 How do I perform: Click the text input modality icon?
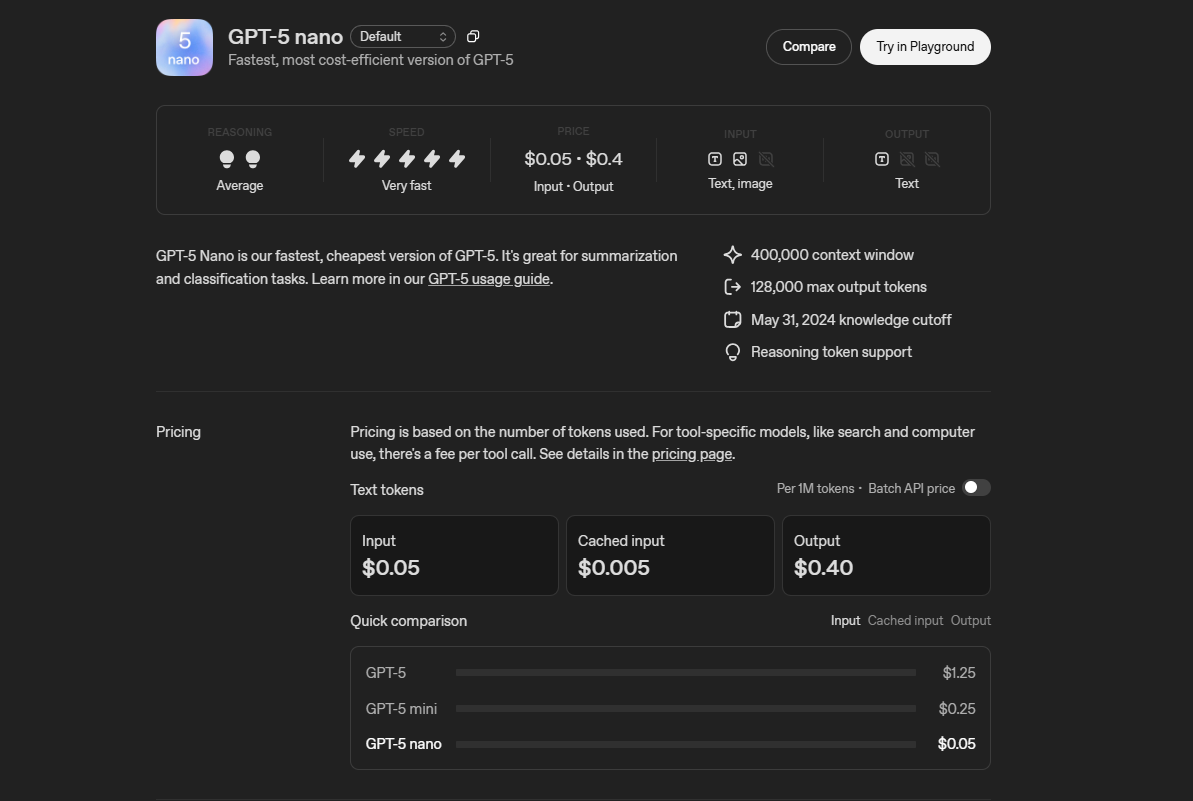click(714, 159)
